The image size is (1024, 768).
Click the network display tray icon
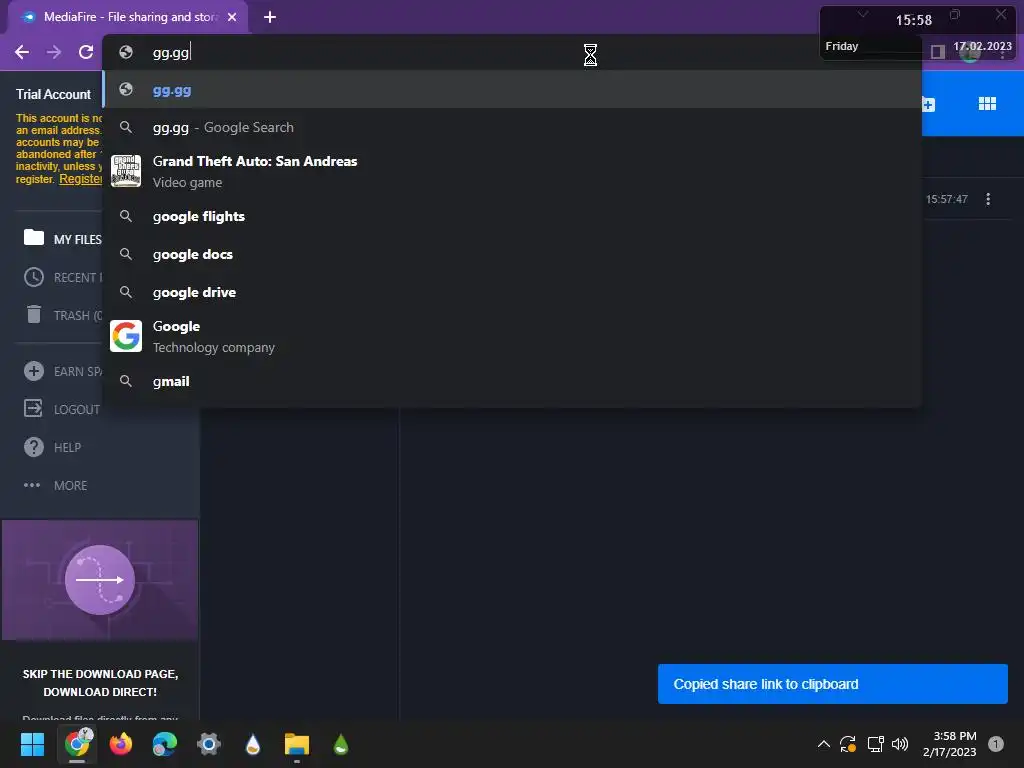tap(875, 744)
